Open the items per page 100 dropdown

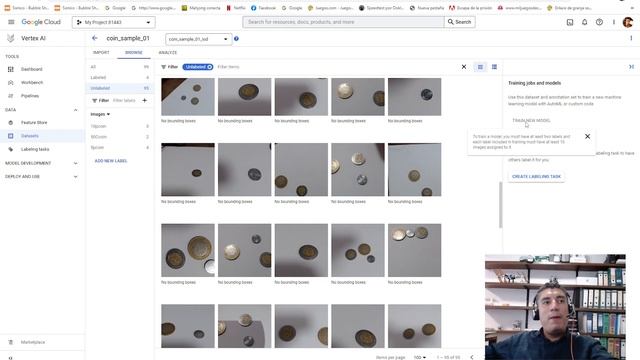420,357
